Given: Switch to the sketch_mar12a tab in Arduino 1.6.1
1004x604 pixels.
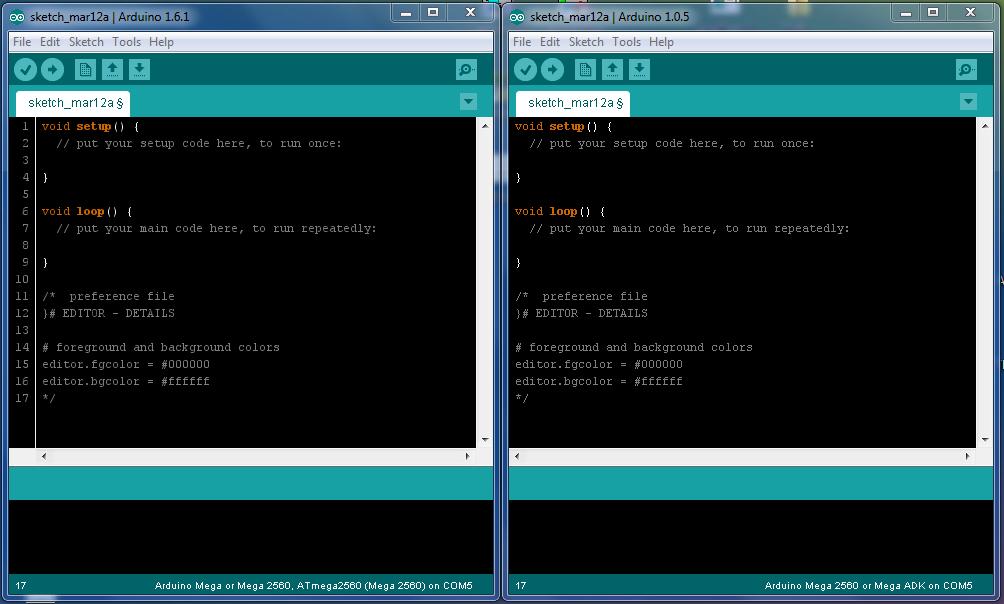Looking at the screenshot, I should [72, 102].
